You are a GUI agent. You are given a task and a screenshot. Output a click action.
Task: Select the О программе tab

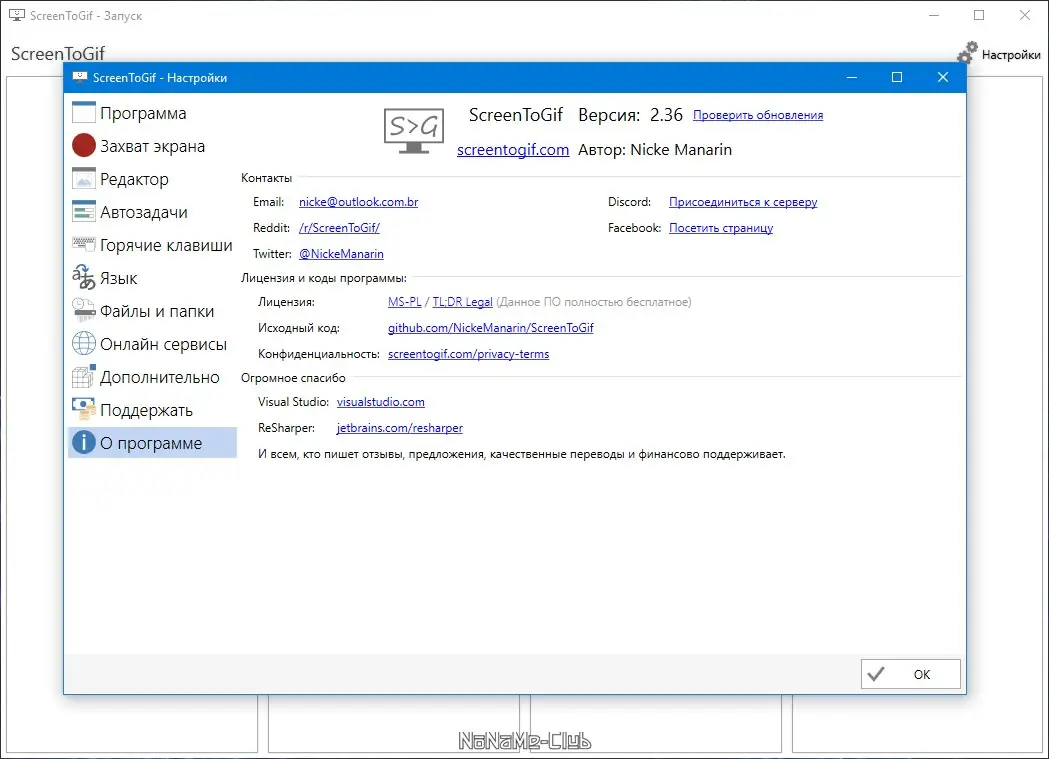pos(152,443)
